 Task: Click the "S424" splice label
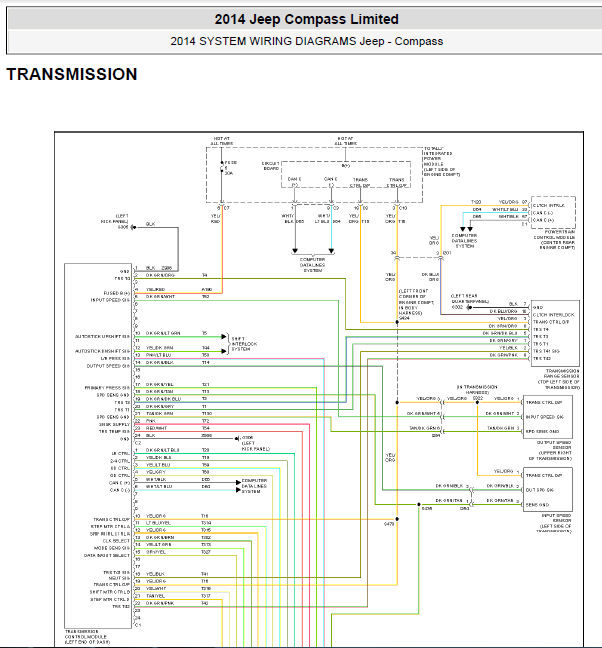click(404, 318)
